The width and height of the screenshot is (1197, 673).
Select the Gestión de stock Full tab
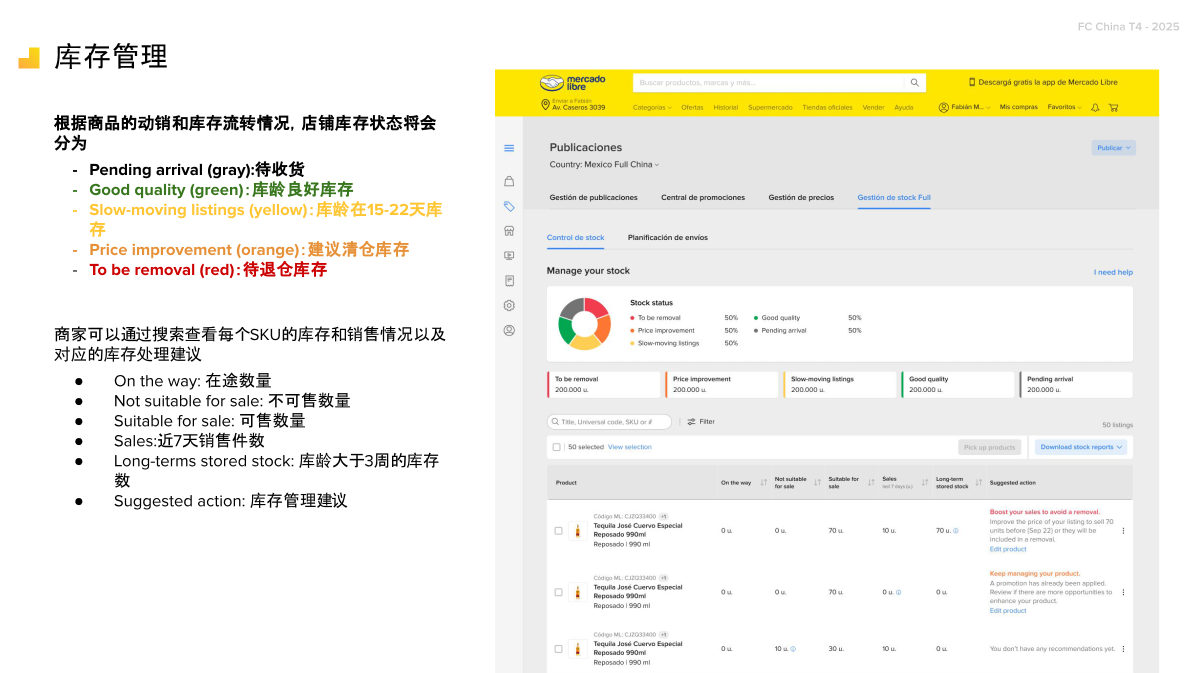[894, 198]
